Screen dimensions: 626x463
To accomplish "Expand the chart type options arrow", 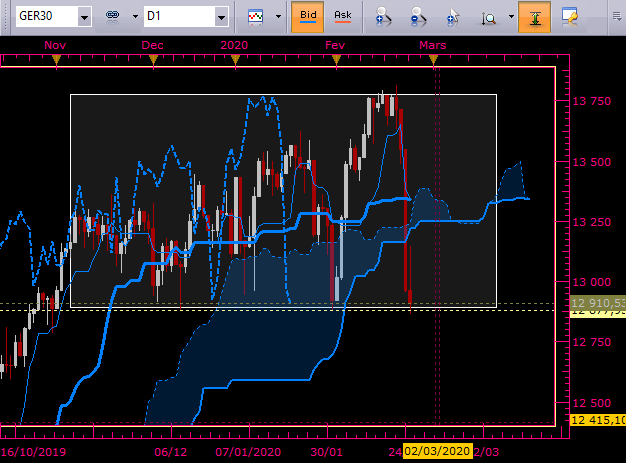I will pyautogui.click(x=278, y=16).
